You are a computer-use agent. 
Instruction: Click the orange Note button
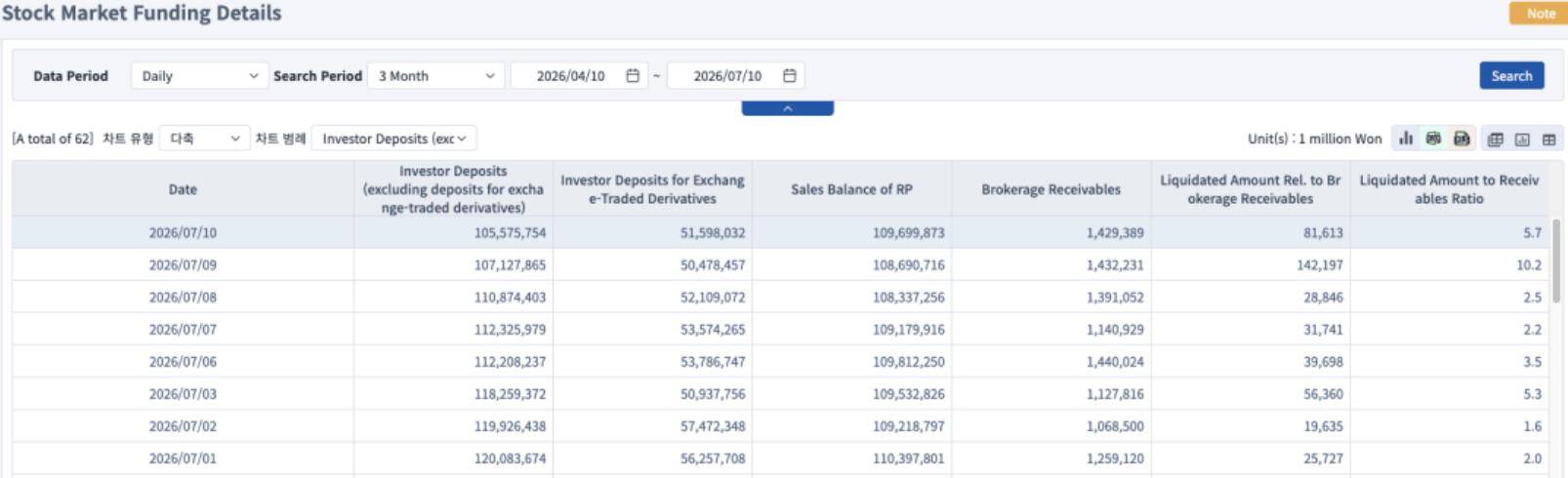pyautogui.click(x=1538, y=14)
